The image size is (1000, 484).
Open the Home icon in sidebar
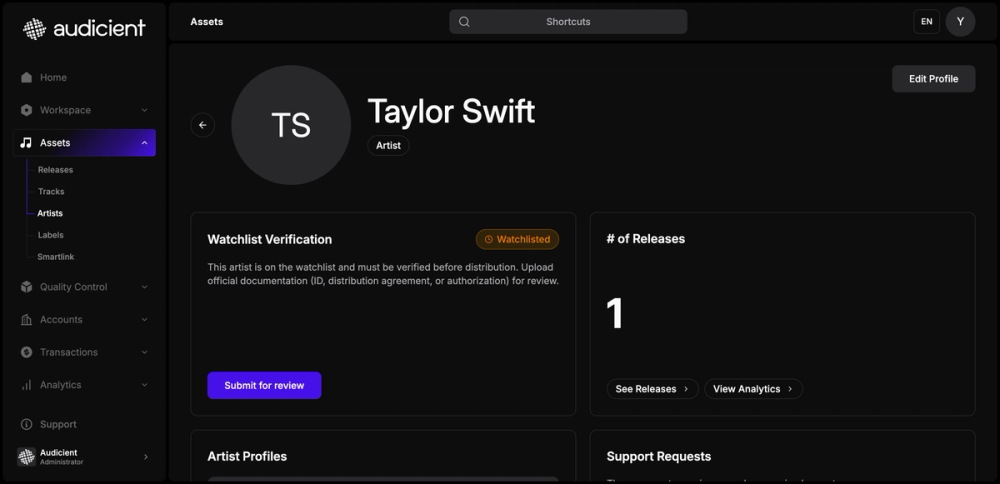click(26, 77)
